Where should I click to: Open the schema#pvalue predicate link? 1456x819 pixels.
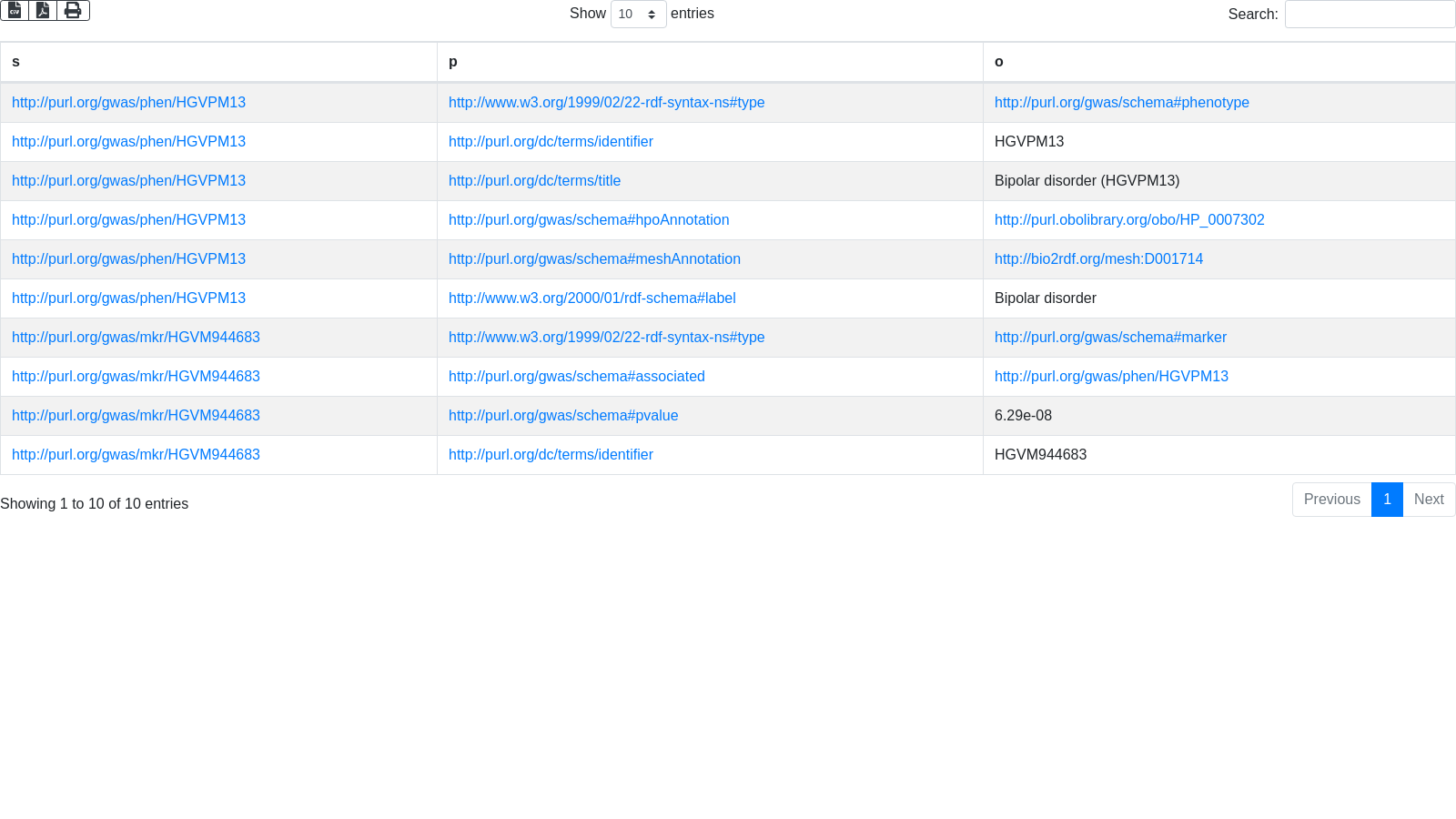point(563,416)
